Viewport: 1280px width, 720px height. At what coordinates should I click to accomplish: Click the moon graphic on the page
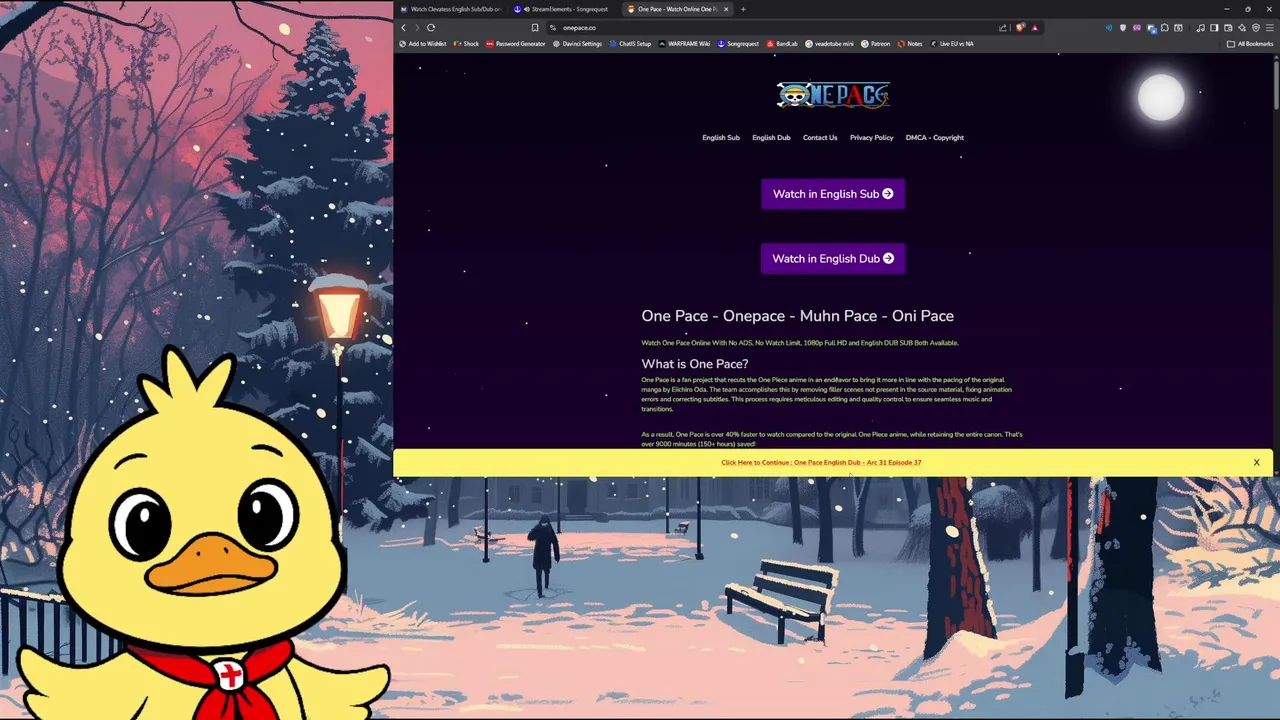1161,97
